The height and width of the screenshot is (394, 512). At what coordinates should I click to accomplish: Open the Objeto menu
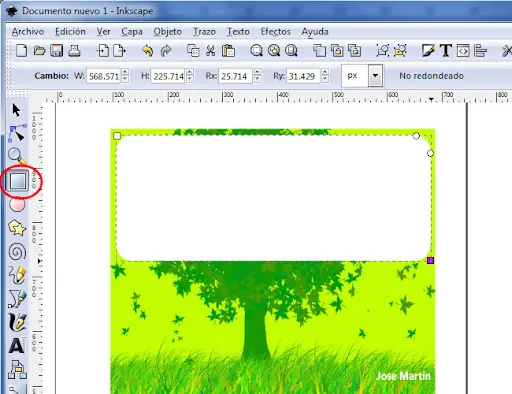[167, 32]
